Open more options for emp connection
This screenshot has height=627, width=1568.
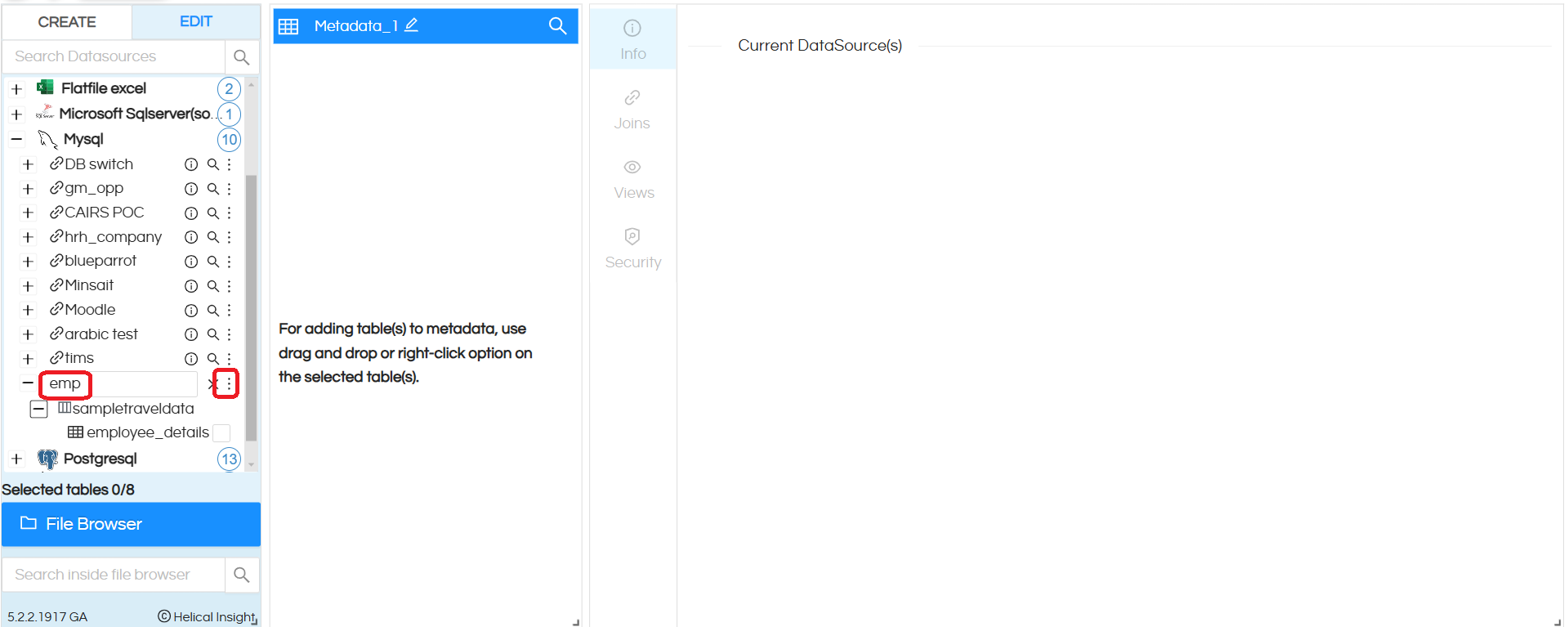pos(229,383)
